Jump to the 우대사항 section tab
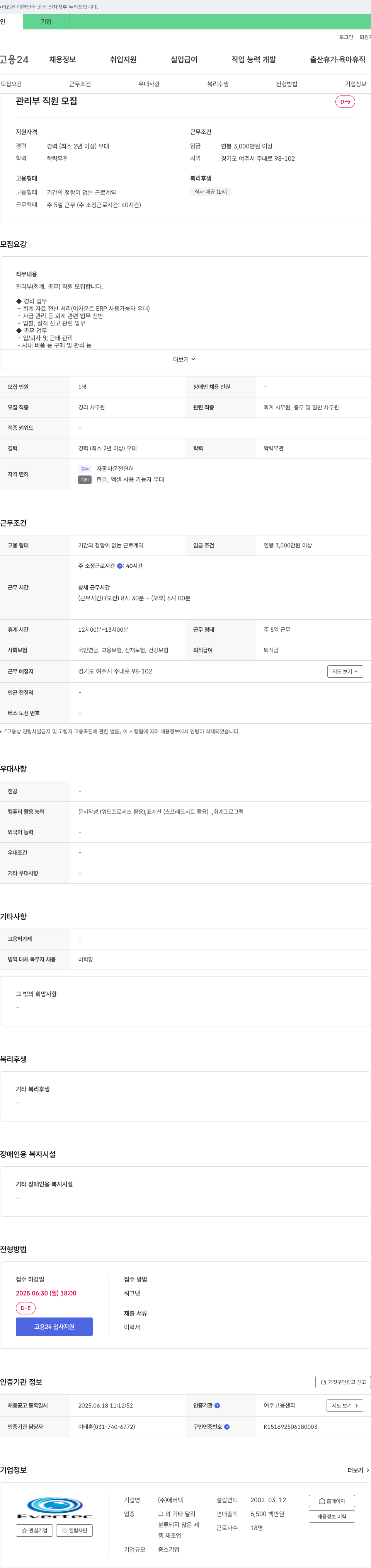This screenshot has width=371, height=1568. 149,84
